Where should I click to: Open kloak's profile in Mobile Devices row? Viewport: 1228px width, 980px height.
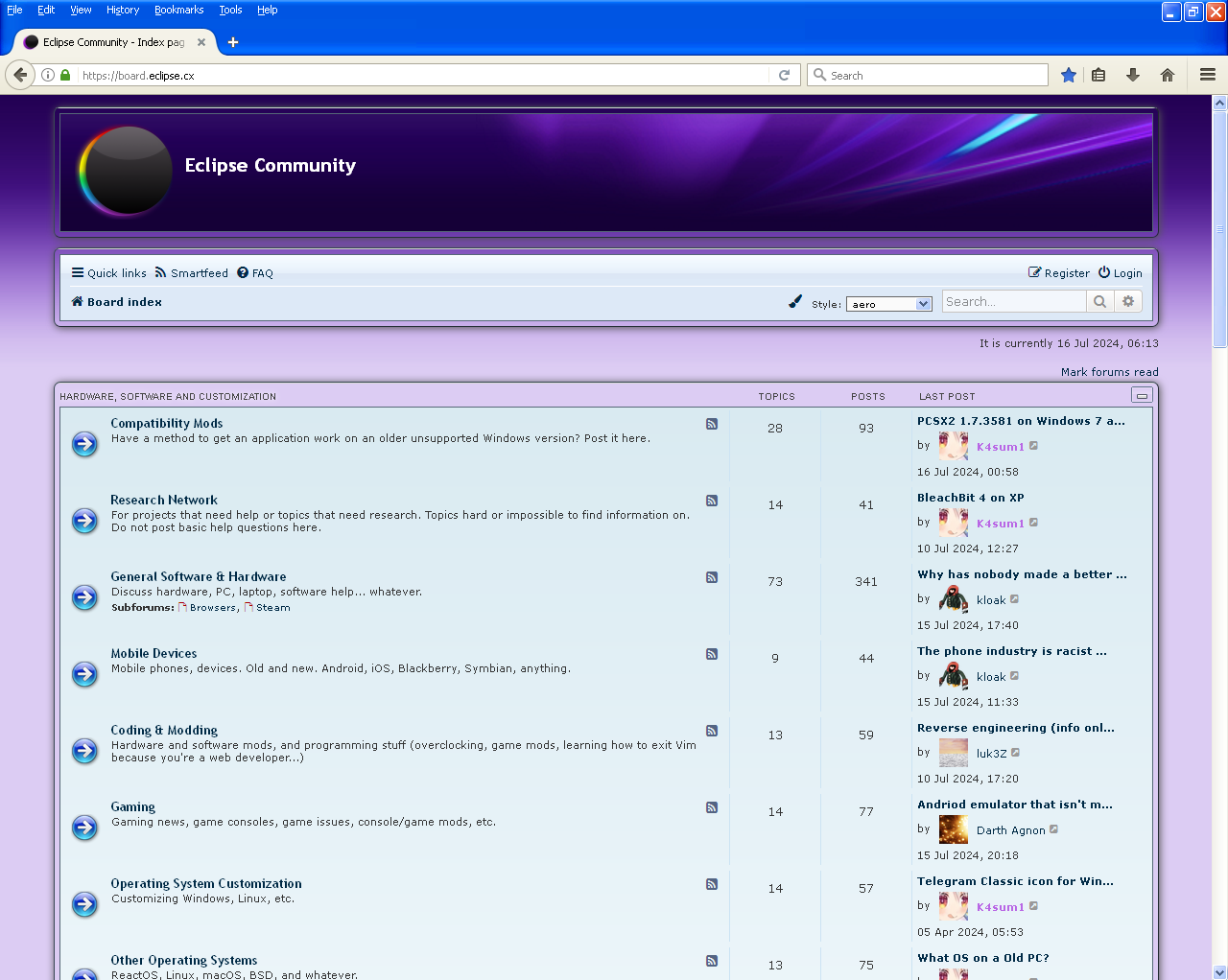pyautogui.click(x=991, y=677)
